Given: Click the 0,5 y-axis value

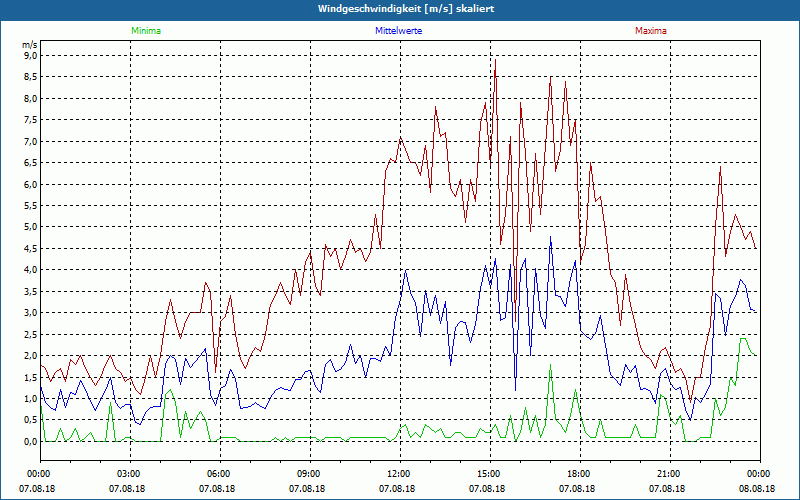Looking at the screenshot, I should point(30,420).
